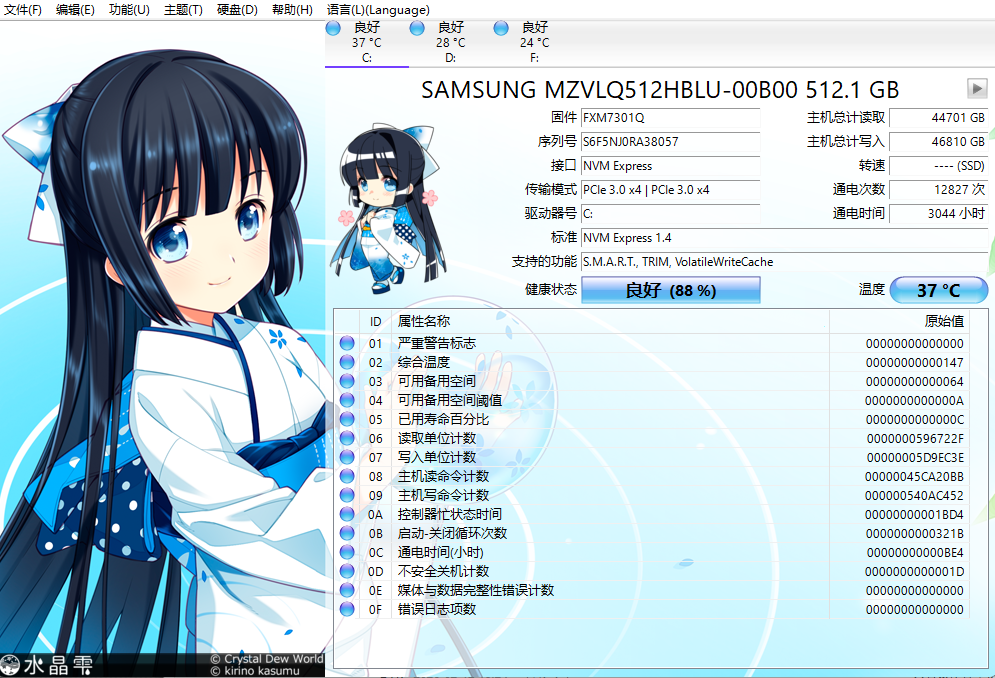Viewport: 995px width, 678px height.
Task: Select the 通电时间(小时) attribute name
Action: coord(440,552)
